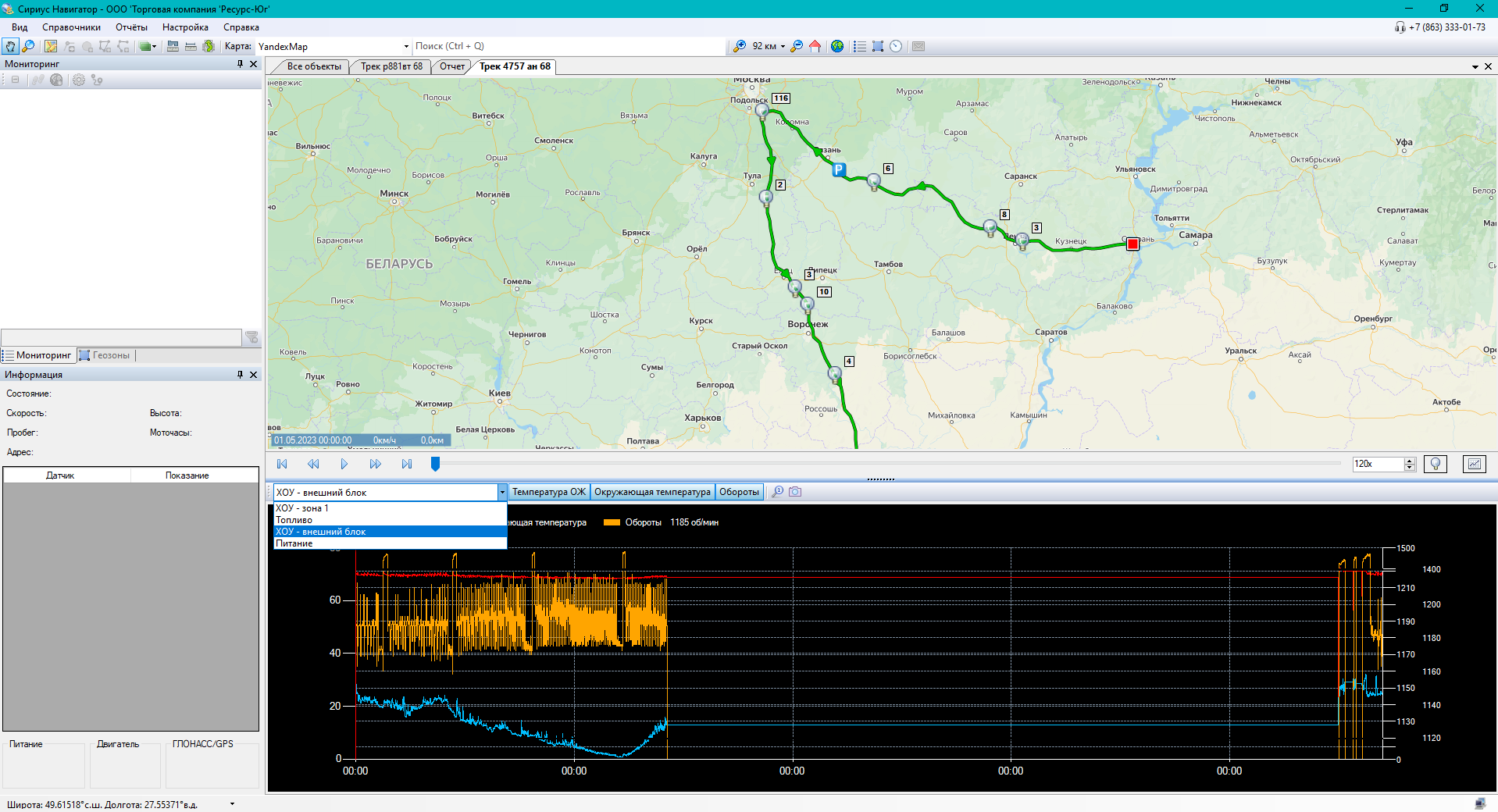Switch to the Все объекты tab

coord(313,66)
